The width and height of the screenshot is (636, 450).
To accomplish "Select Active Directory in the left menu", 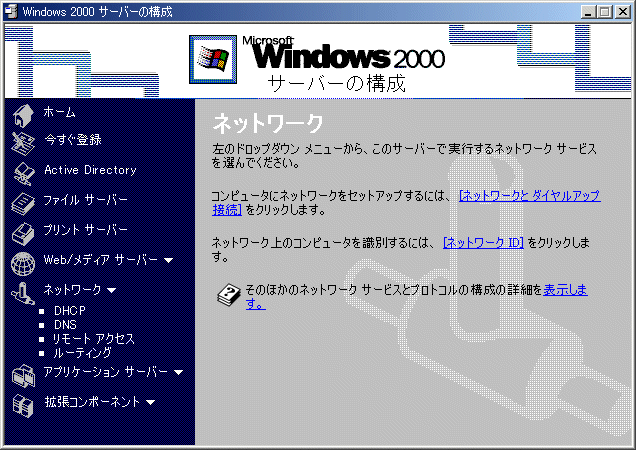I will (90, 170).
